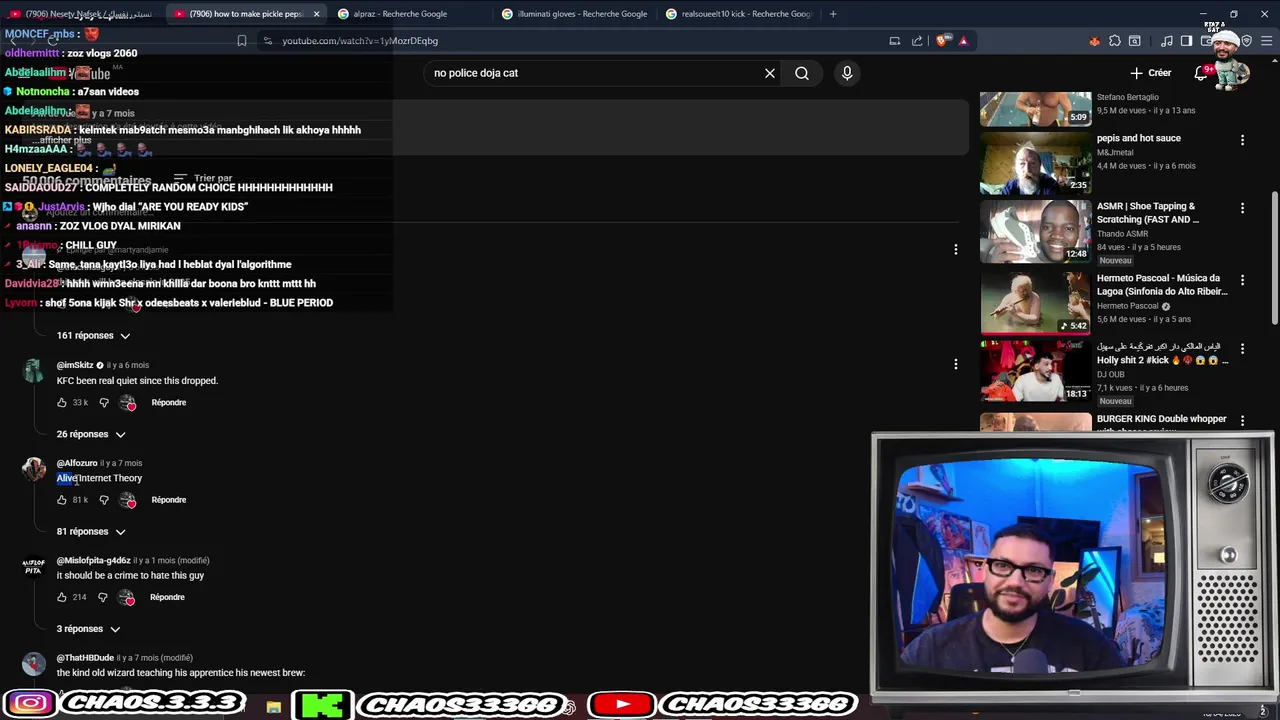Open Brave main hamburger menu
Viewport: 1280px width, 720px height.
click(x=1267, y=41)
